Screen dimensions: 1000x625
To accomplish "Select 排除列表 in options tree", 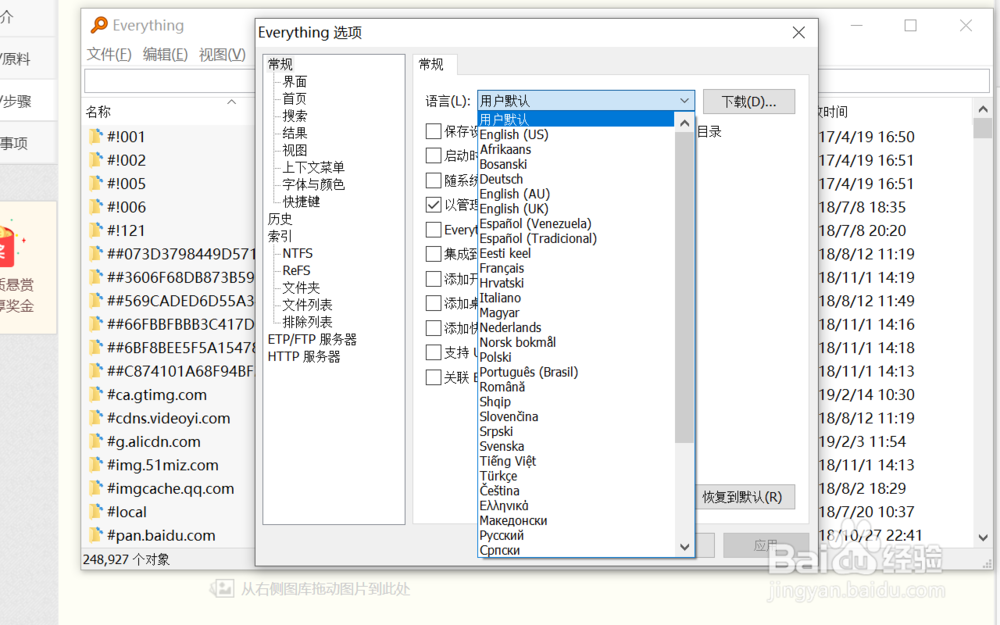I will pyautogui.click(x=307, y=322).
